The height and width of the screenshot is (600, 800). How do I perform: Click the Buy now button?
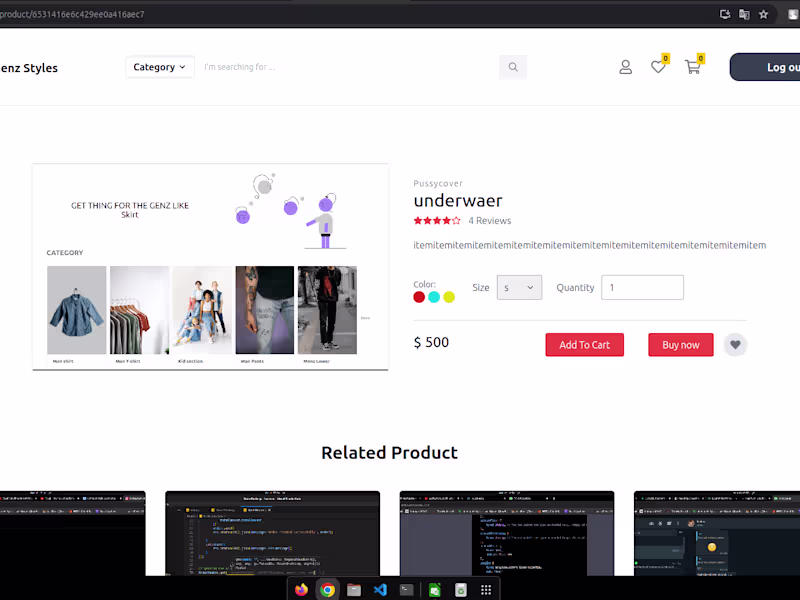[681, 345]
